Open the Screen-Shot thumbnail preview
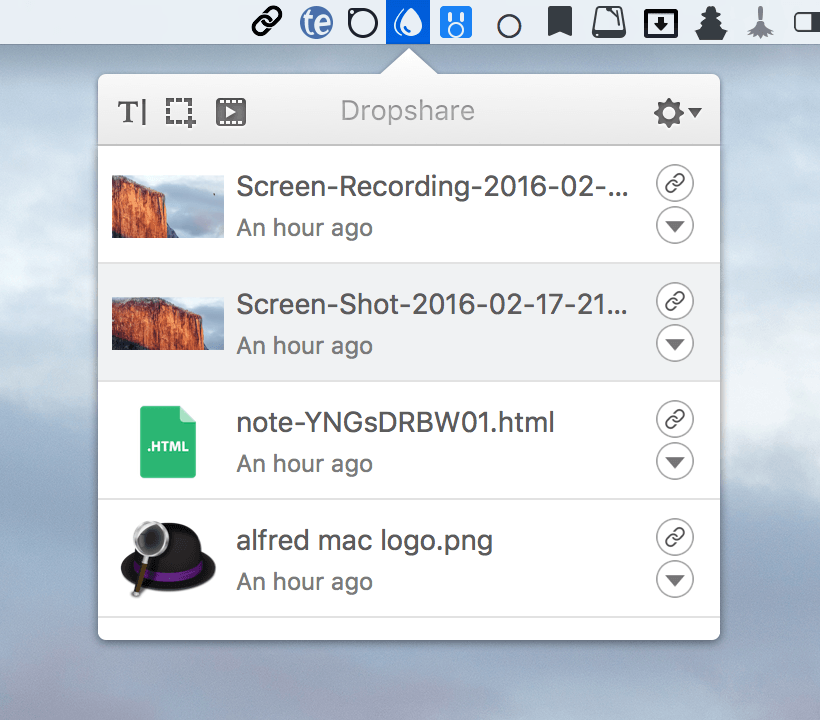The width and height of the screenshot is (820, 720). click(168, 324)
